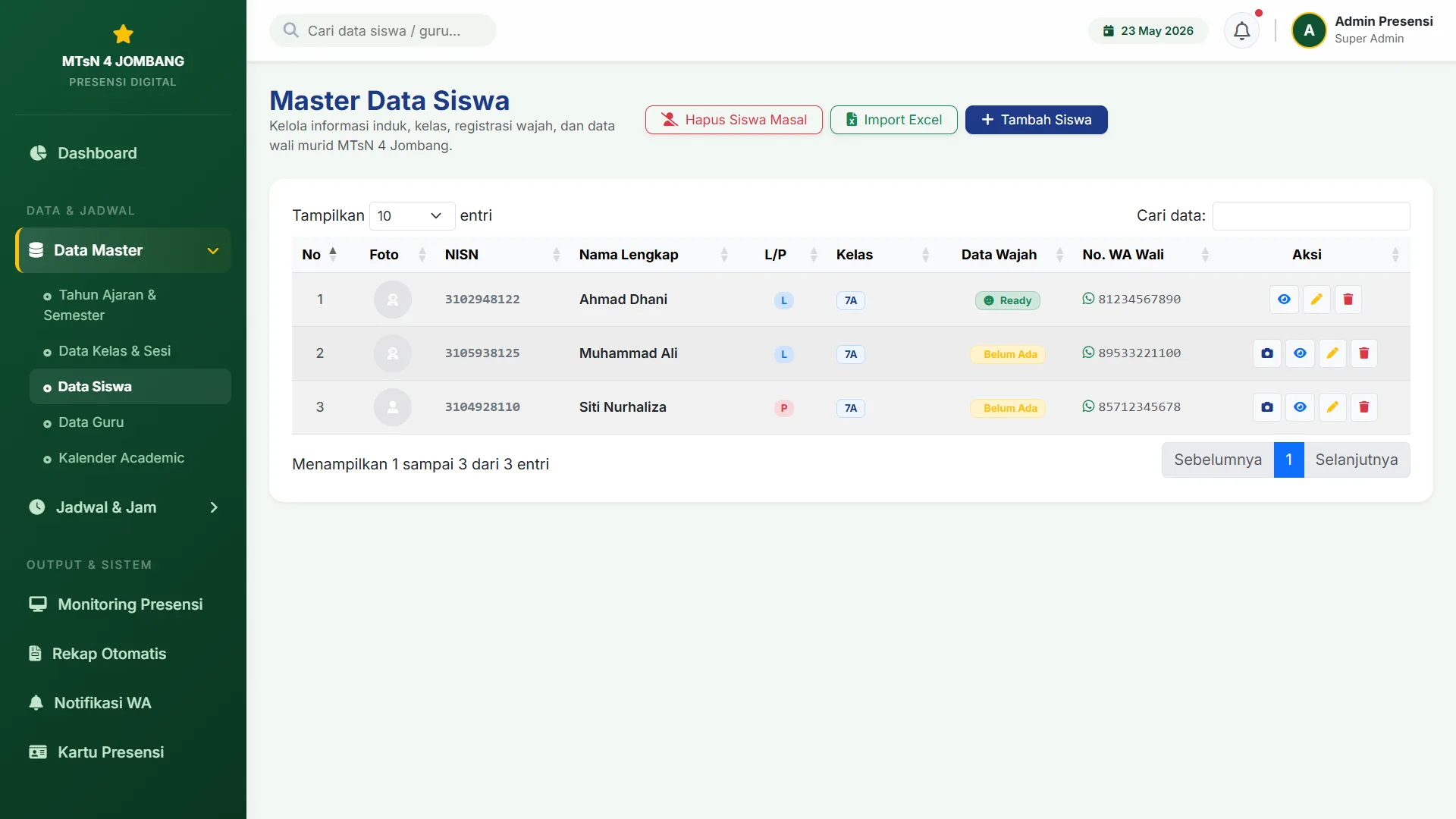1456x819 pixels.
Task: Register face for Muhammad Ali camera icon
Action: (x=1267, y=353)
